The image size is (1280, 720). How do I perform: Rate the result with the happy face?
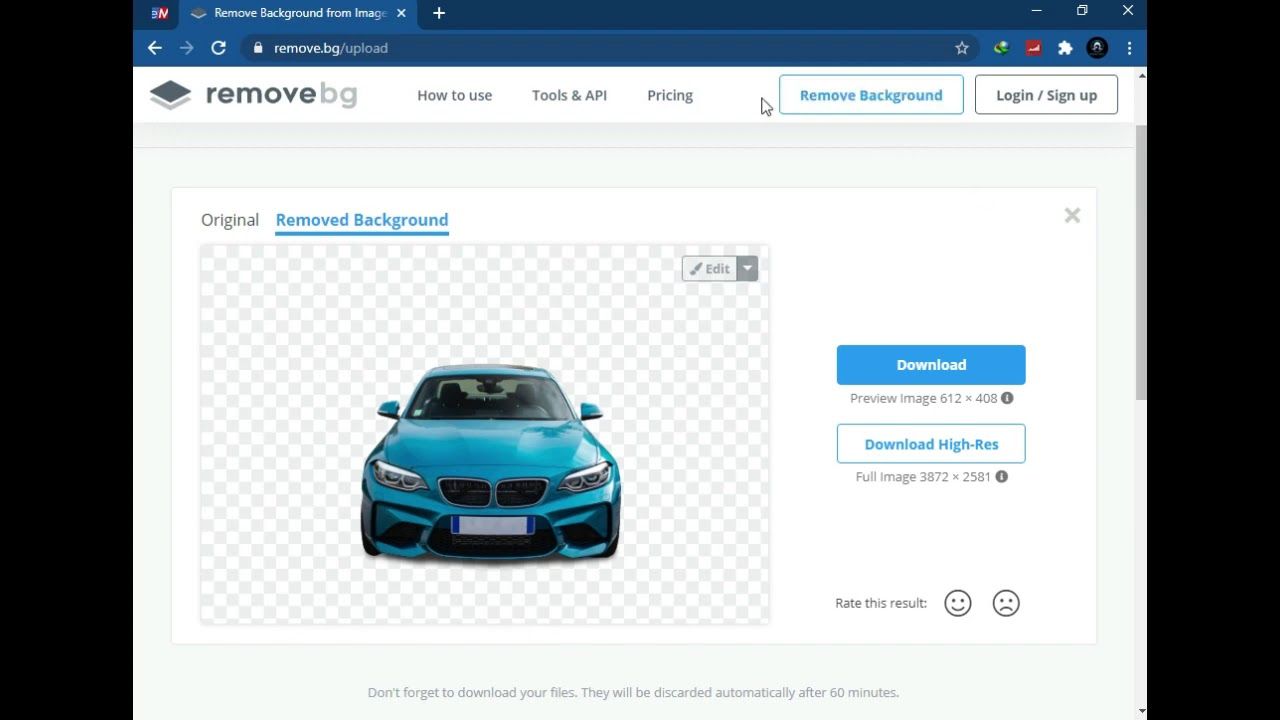pyautogui.click(x=957, y=603)
